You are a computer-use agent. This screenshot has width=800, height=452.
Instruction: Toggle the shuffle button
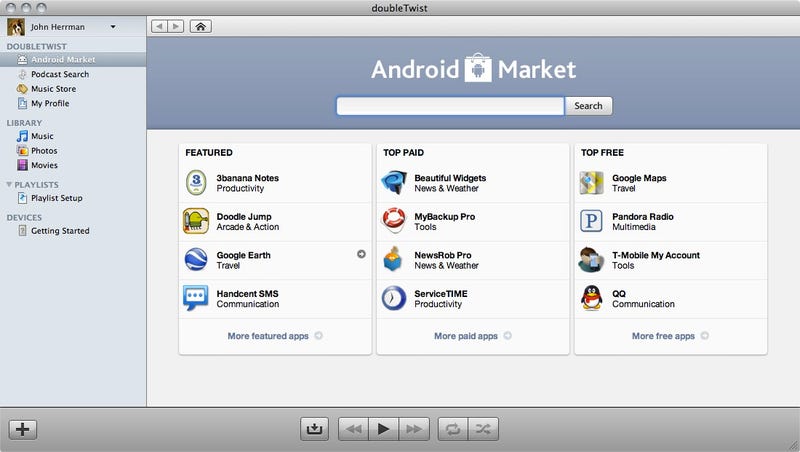(x=483, y=429)
